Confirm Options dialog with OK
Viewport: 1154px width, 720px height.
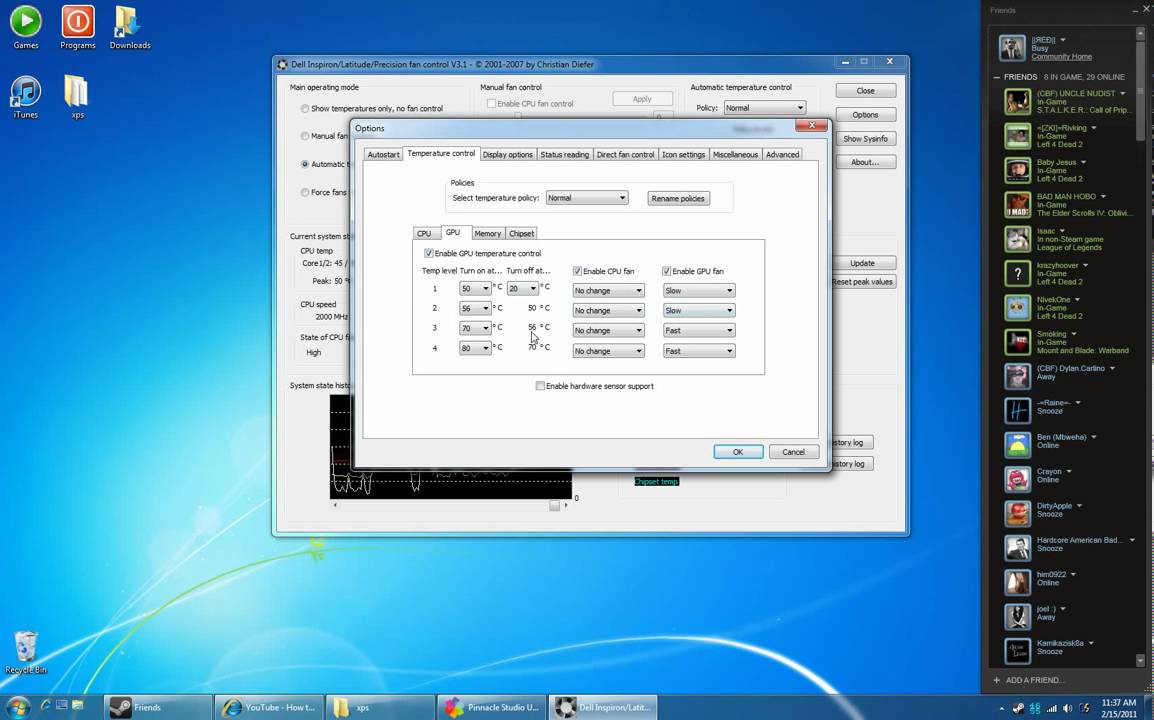(x=737, y=452)
